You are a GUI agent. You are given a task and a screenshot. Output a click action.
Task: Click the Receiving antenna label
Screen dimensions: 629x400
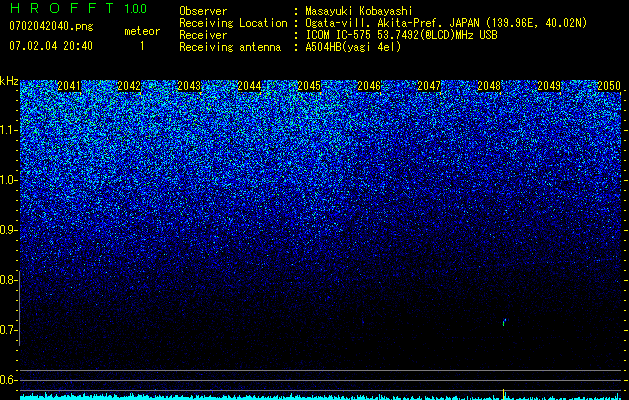point(230,47)
